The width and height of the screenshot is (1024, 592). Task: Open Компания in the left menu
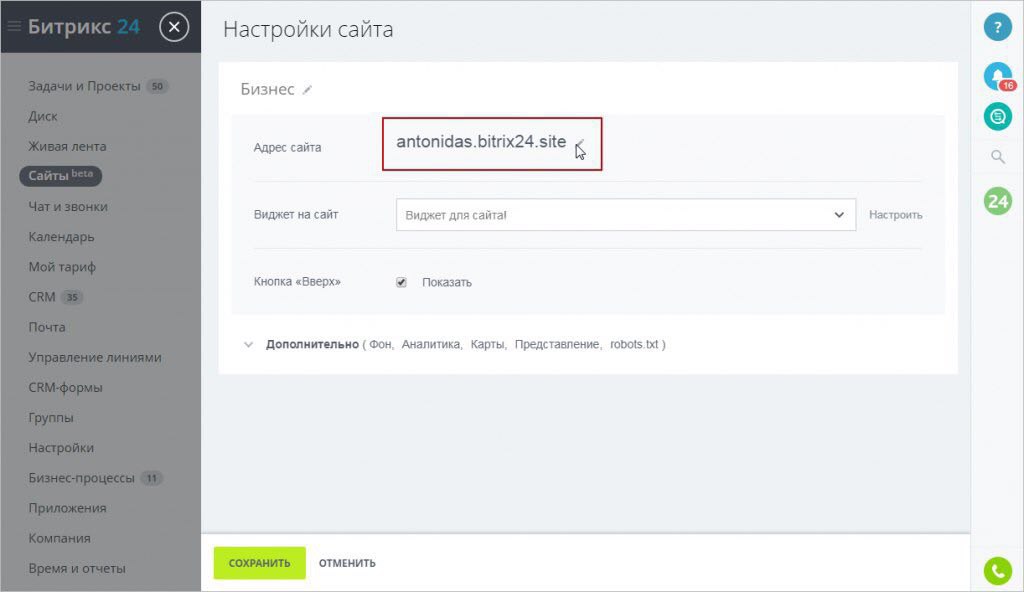click(x=59, y=538)
